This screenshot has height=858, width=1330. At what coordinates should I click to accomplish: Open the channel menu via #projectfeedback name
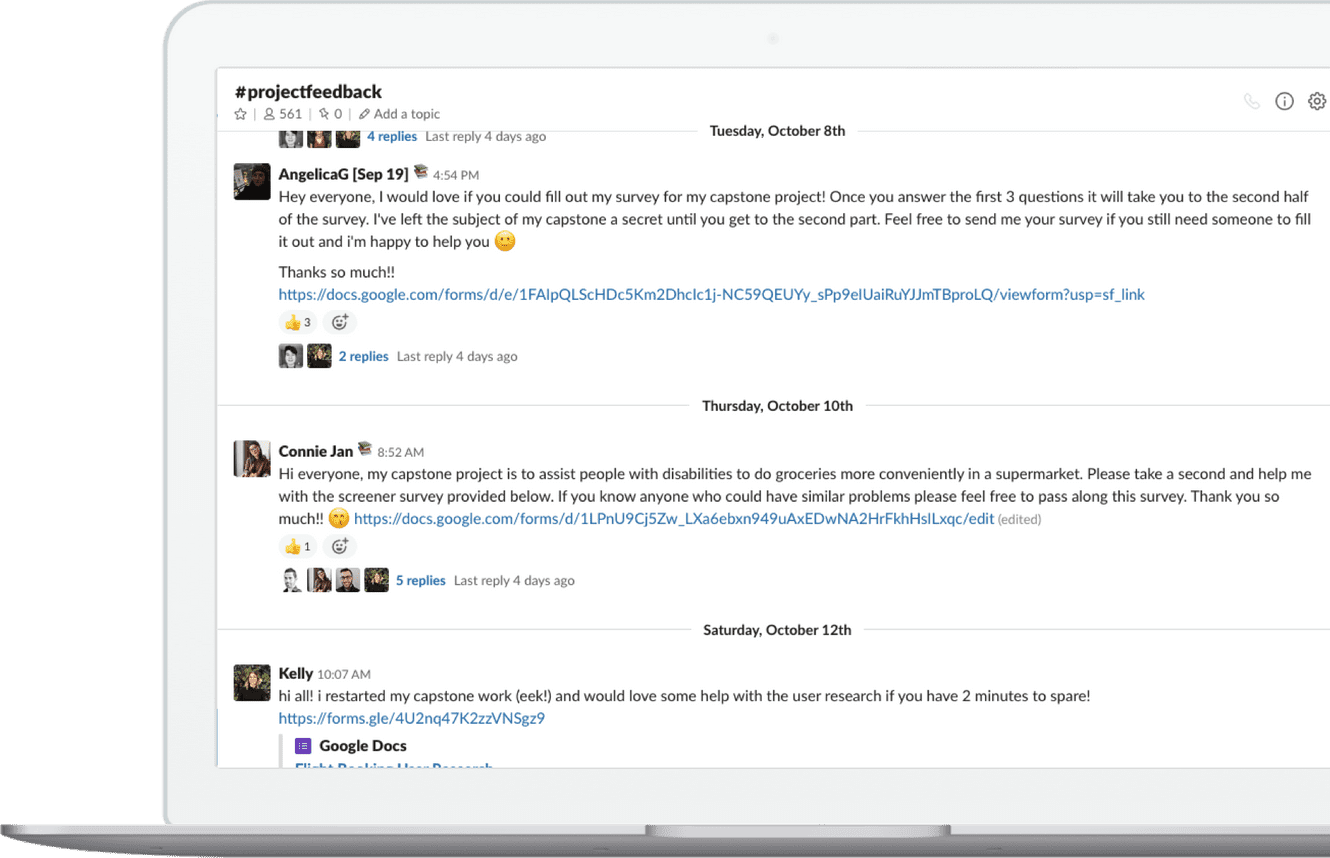[x=307, y=91]
